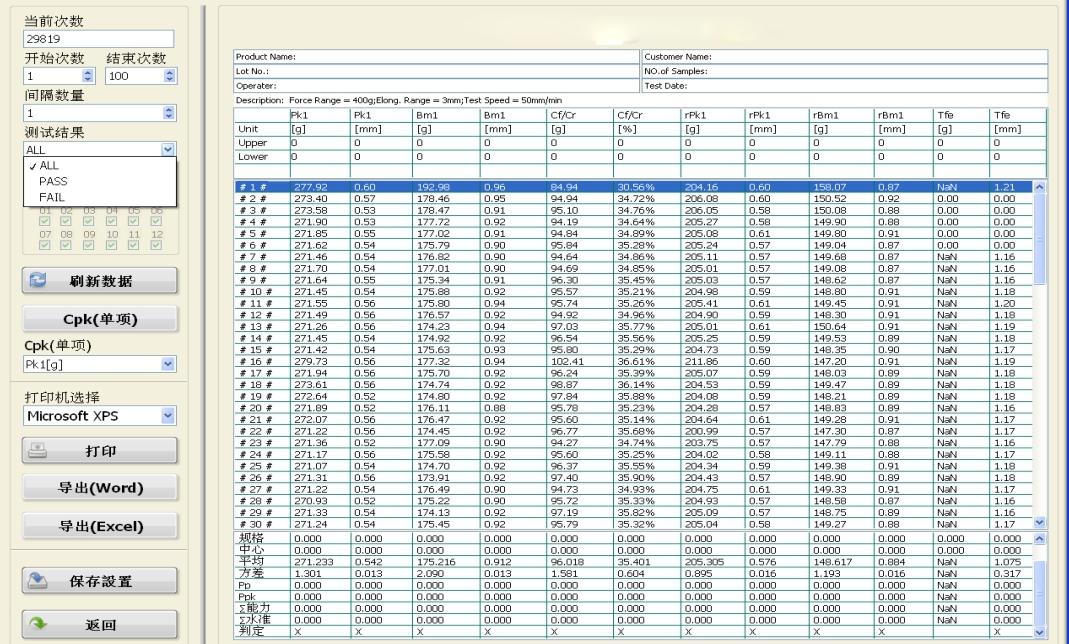Click data table scrollbar down arrow
The image size is (1069, 644).
1040,523
